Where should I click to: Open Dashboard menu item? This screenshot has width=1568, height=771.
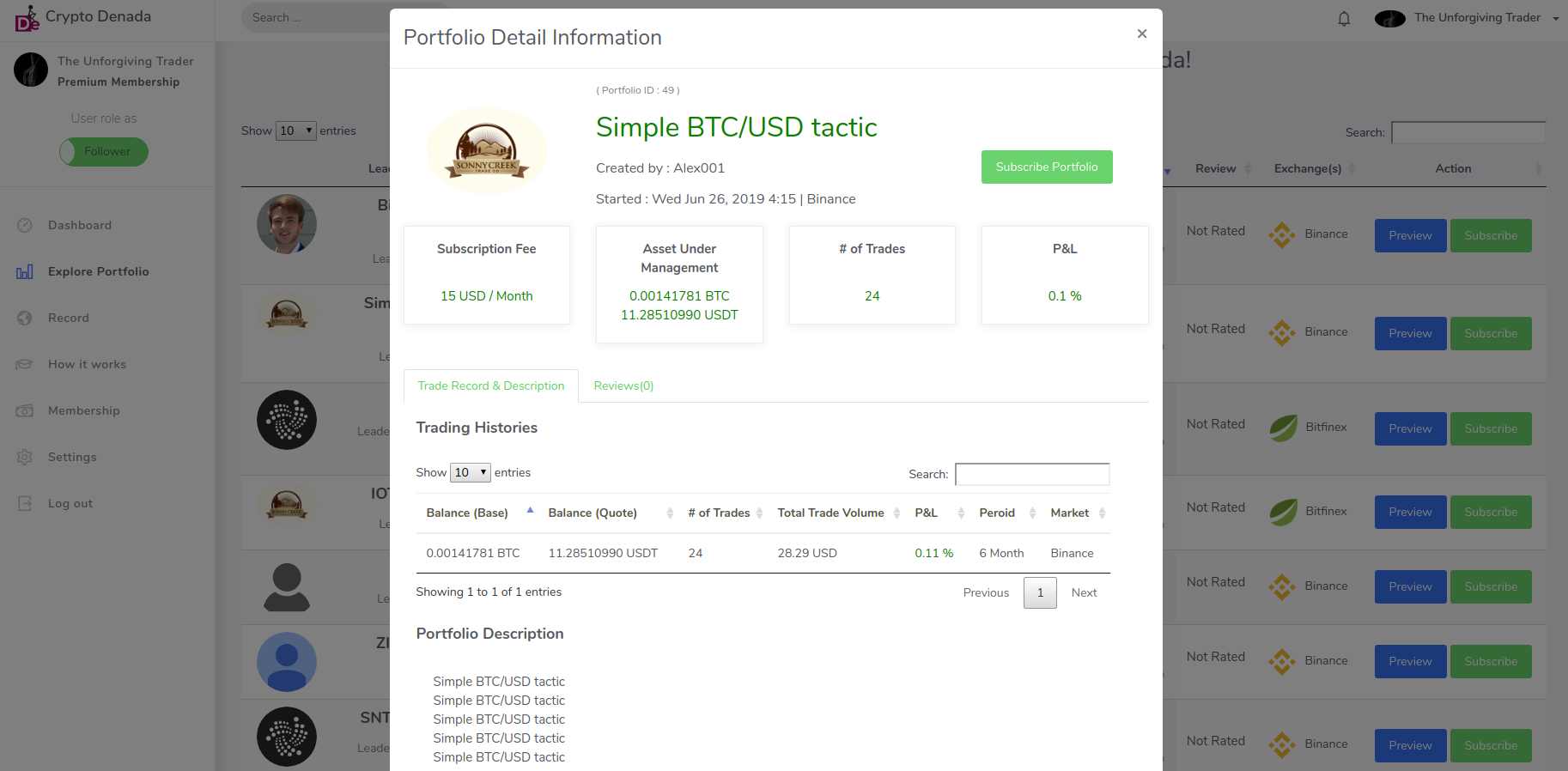(x=80, y=225)
